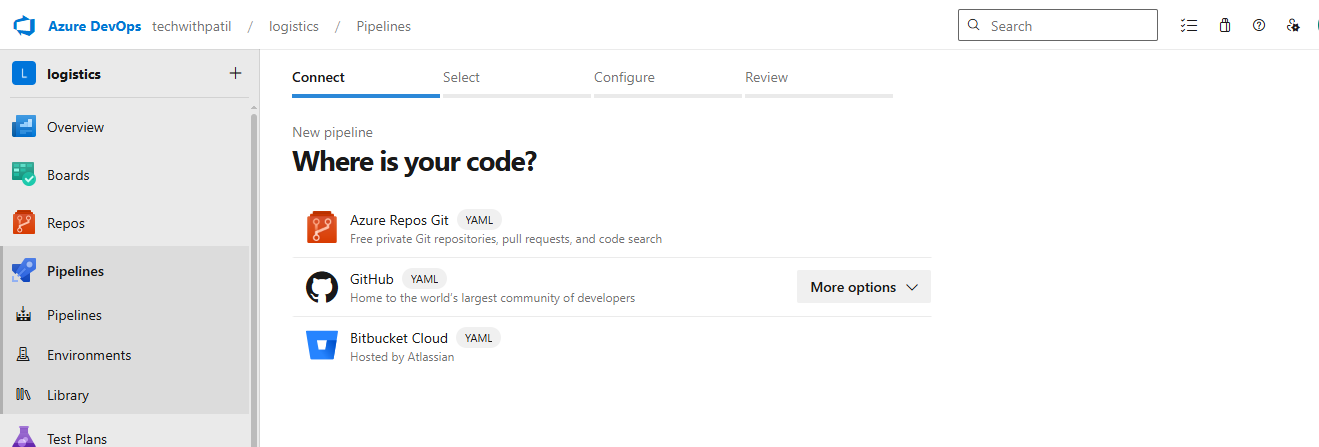Switch to the Select step tab

pos(461,78)
